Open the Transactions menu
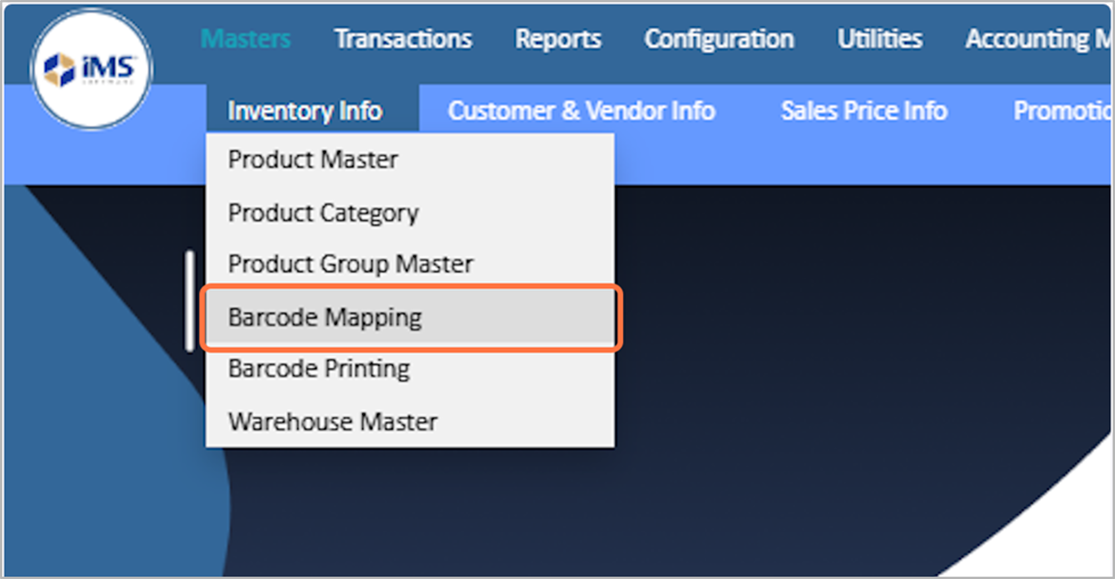The width and height of the screenshot is (1115, 579). pyautogui.click(x=403, y=39)
